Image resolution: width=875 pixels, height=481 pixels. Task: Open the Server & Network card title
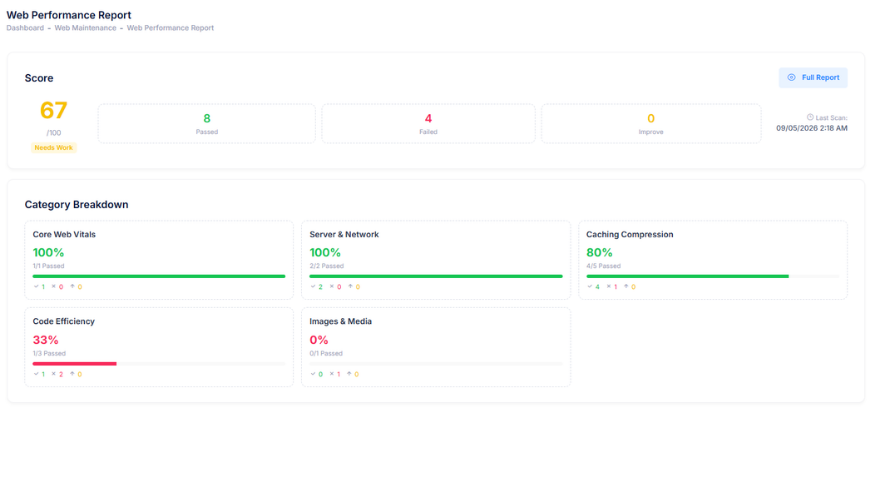tap(344, 234)
